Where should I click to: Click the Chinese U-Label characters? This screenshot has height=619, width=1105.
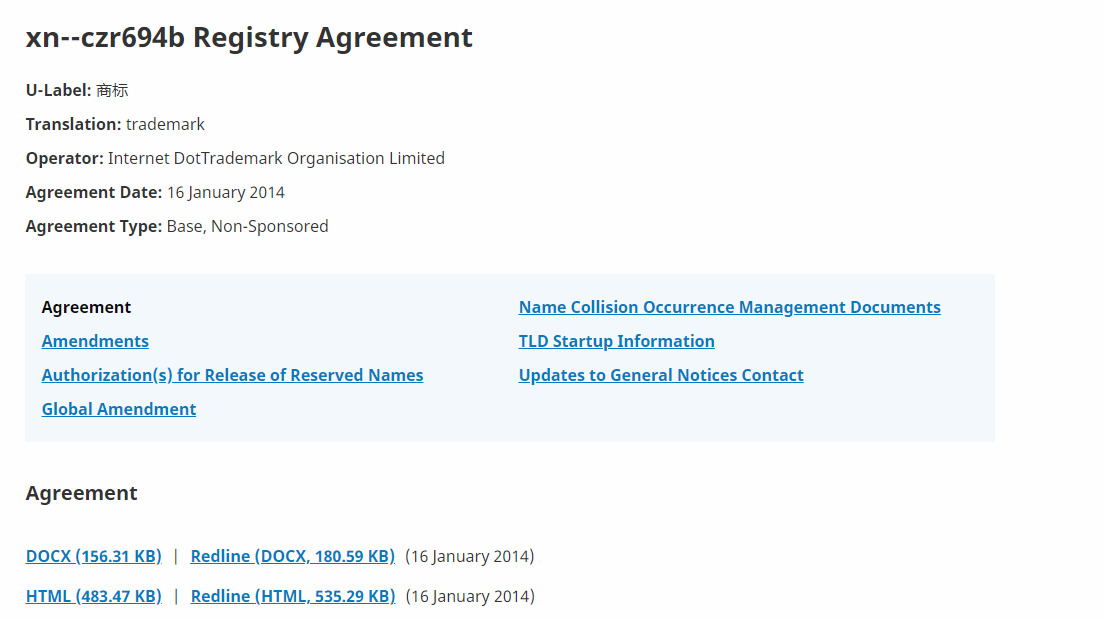coord(112,90)
